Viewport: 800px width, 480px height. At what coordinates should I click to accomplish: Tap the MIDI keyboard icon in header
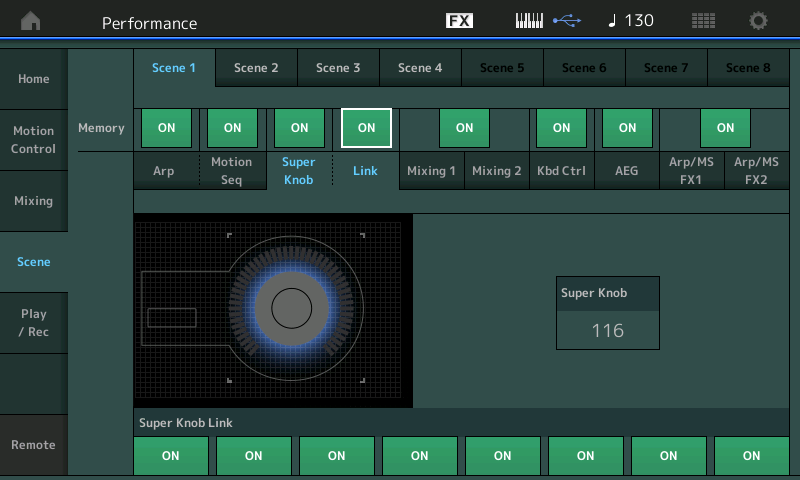pos(530,21)
